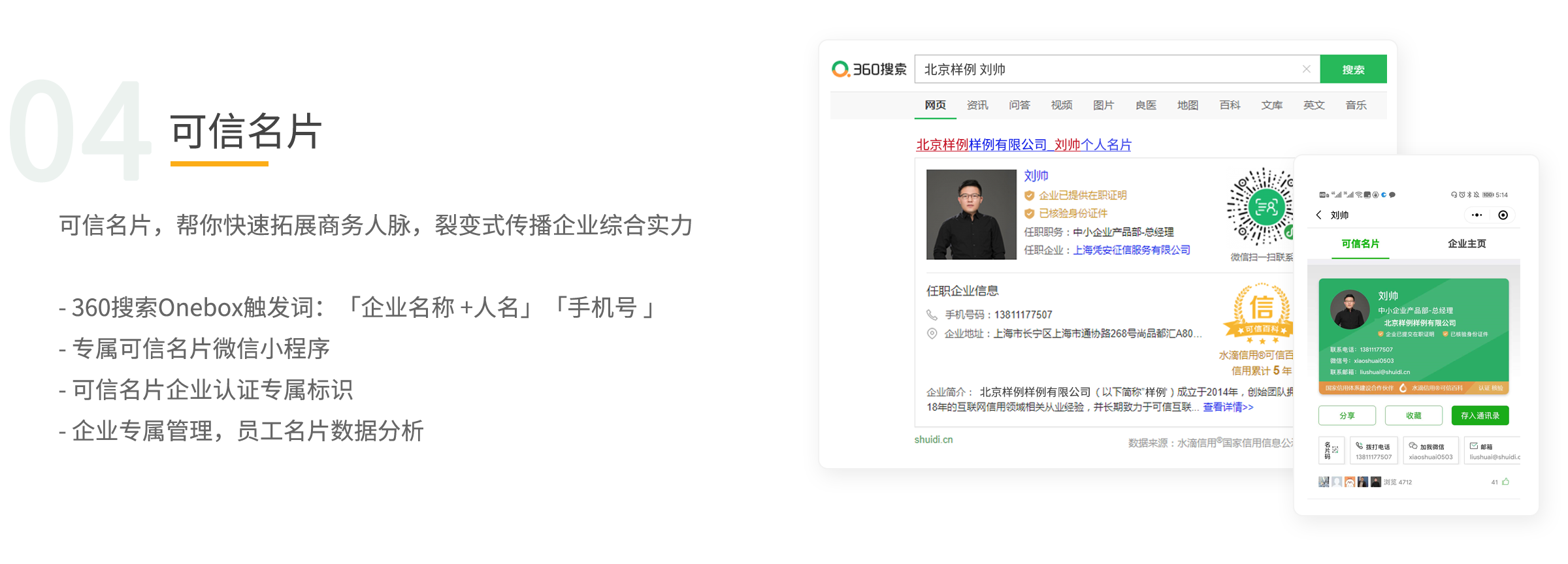Tap the back arrow beside 刘帅
Viewport: 1568px width, 564px height.
coord(1318,215)
